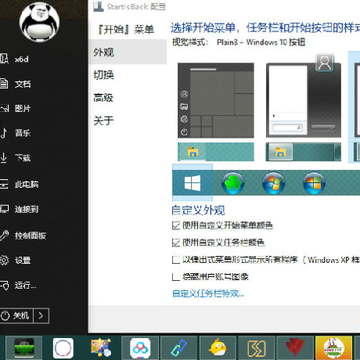Screen dimensions: 360x360
Task: Click the 视觉样式 Plain8 – Windows 10 按钮 text
Action: 238,42
